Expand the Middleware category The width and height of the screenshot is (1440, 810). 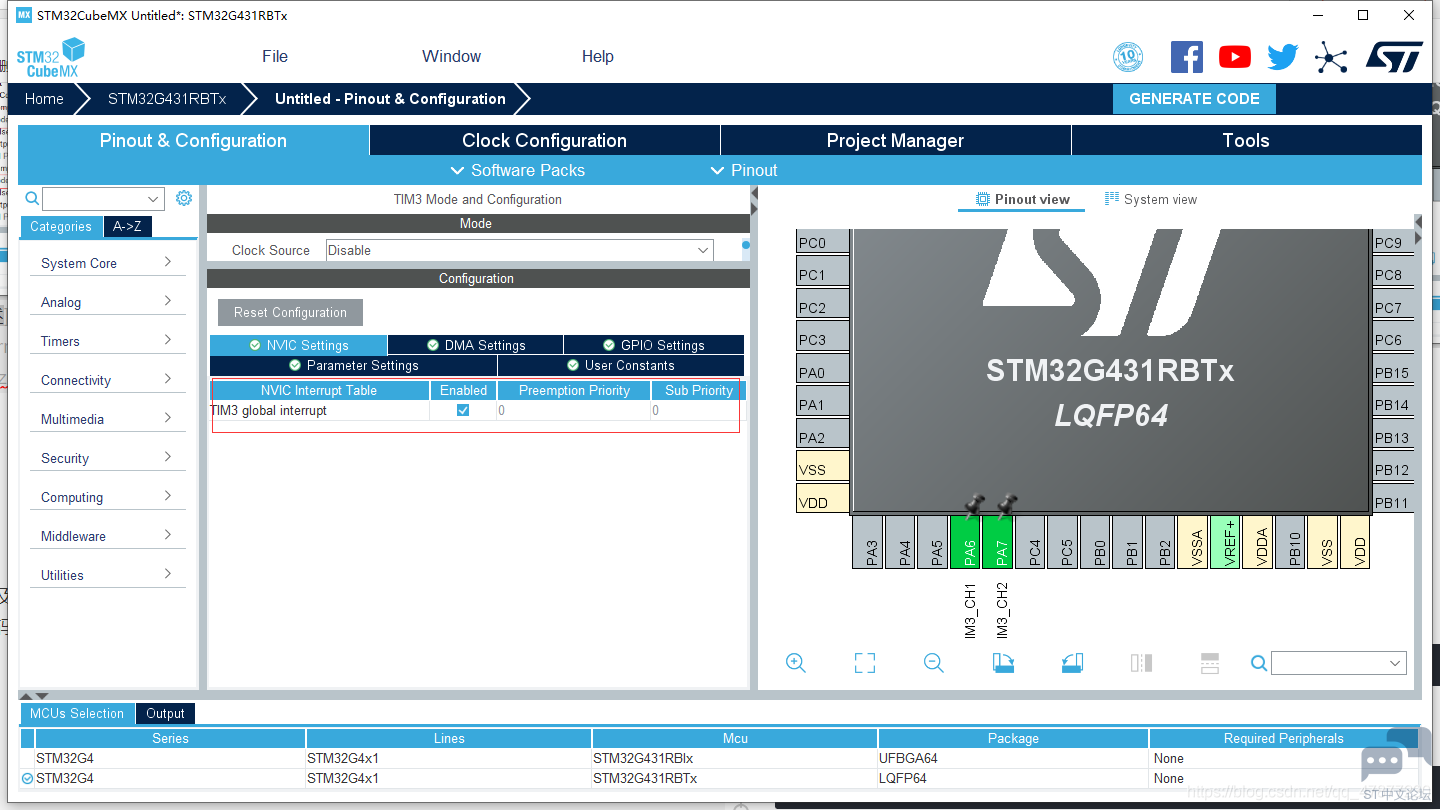point(108,536)
